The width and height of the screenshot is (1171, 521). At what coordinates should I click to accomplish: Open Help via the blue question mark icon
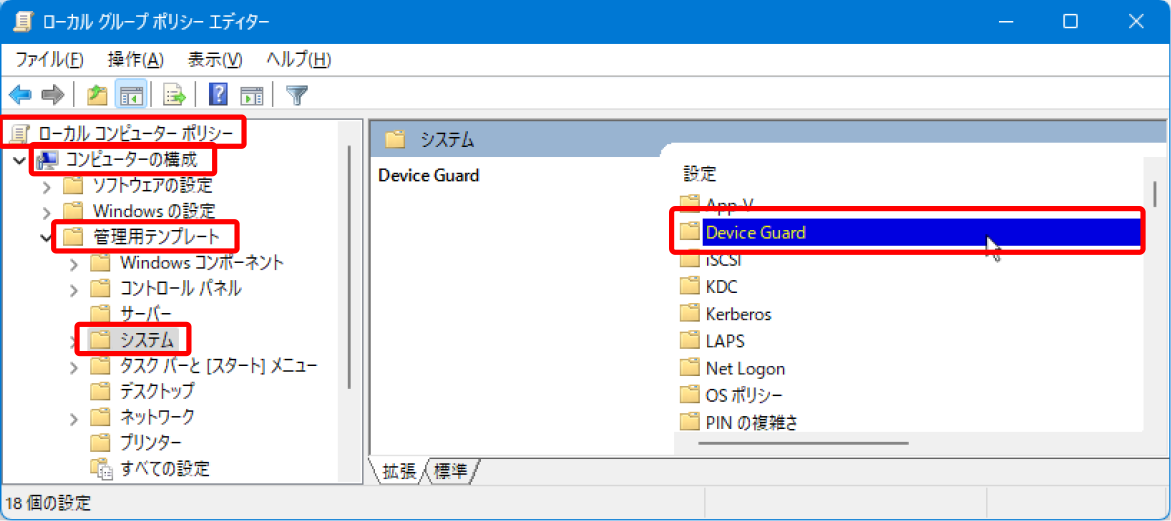[x=218, y=95]
